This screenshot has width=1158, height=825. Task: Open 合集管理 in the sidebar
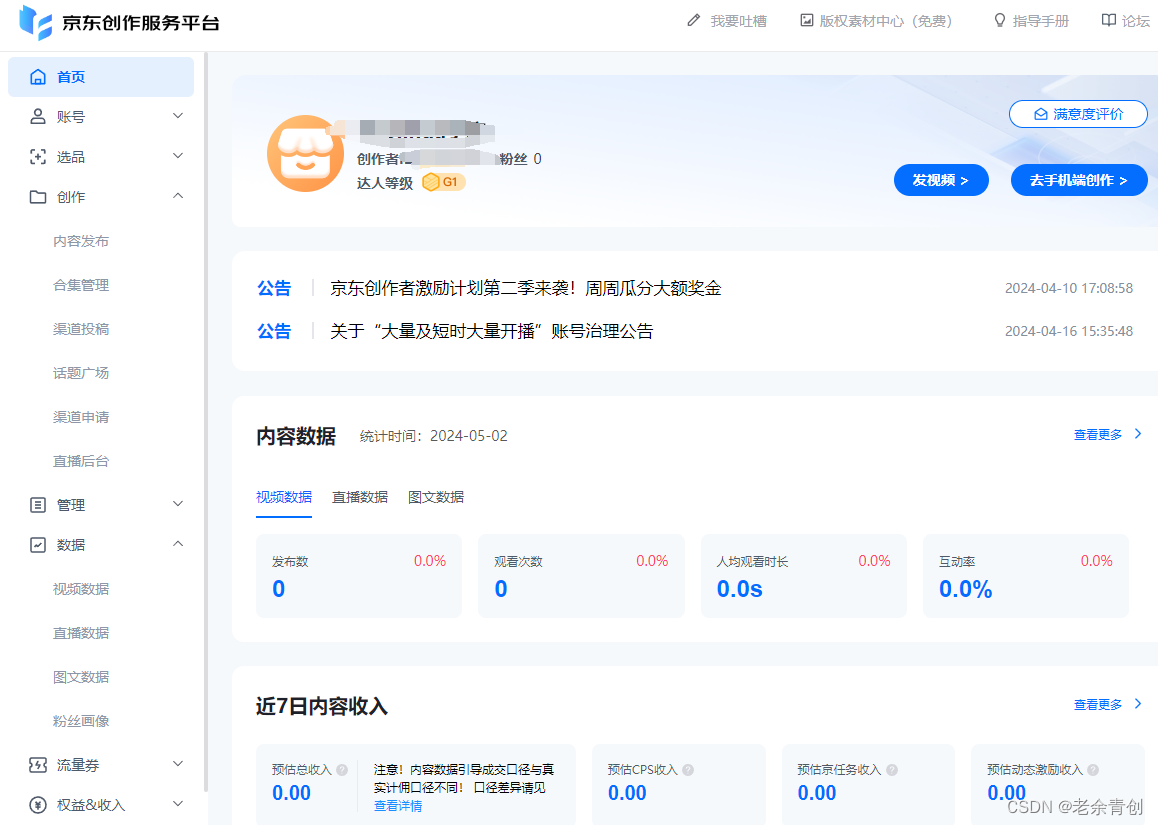(x=81, y=285)
